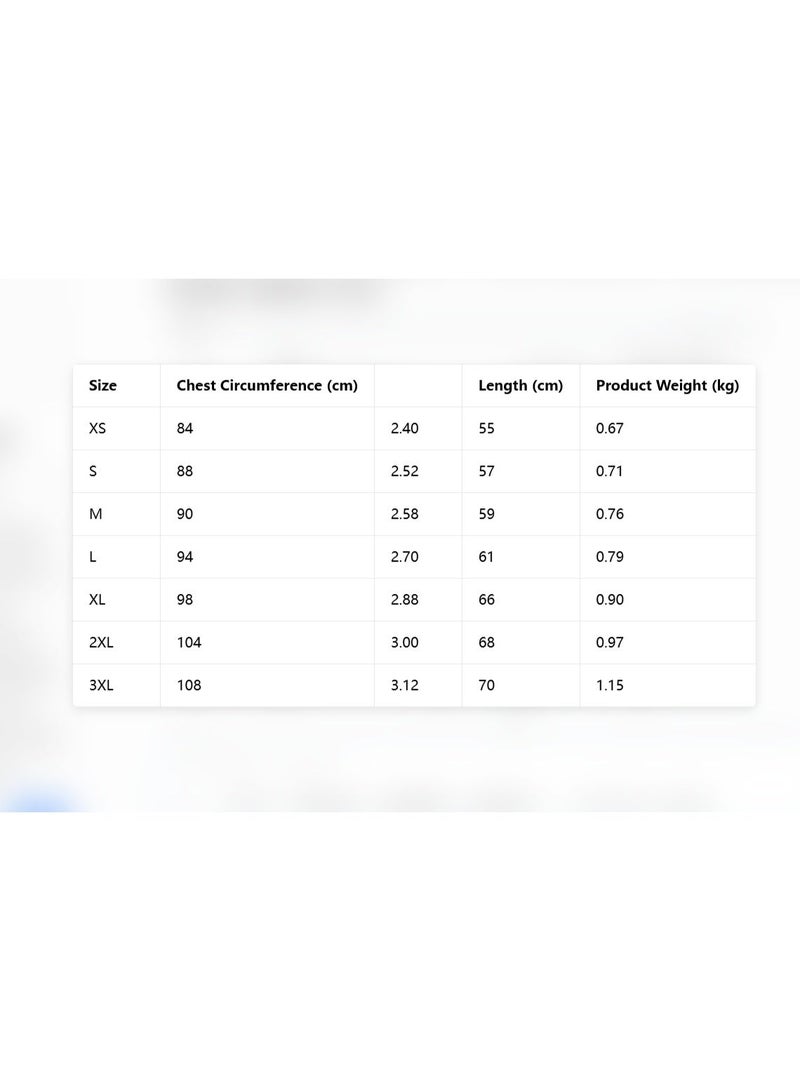
Task: Click the Chest Circumference (cm) header
Action: (x=267, y=385)
